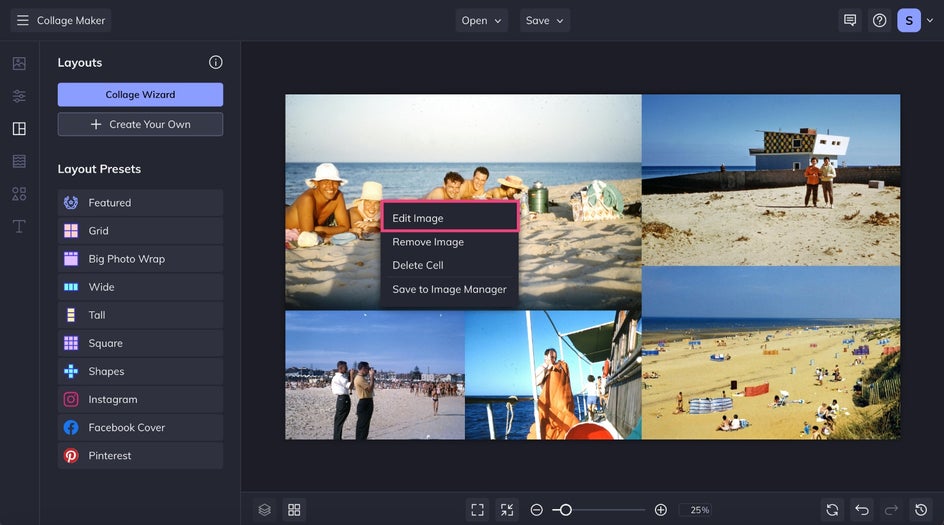This screenshot has width=944, height=525.
Task: Click the undo arrow icon
Action: coord(862,510)
